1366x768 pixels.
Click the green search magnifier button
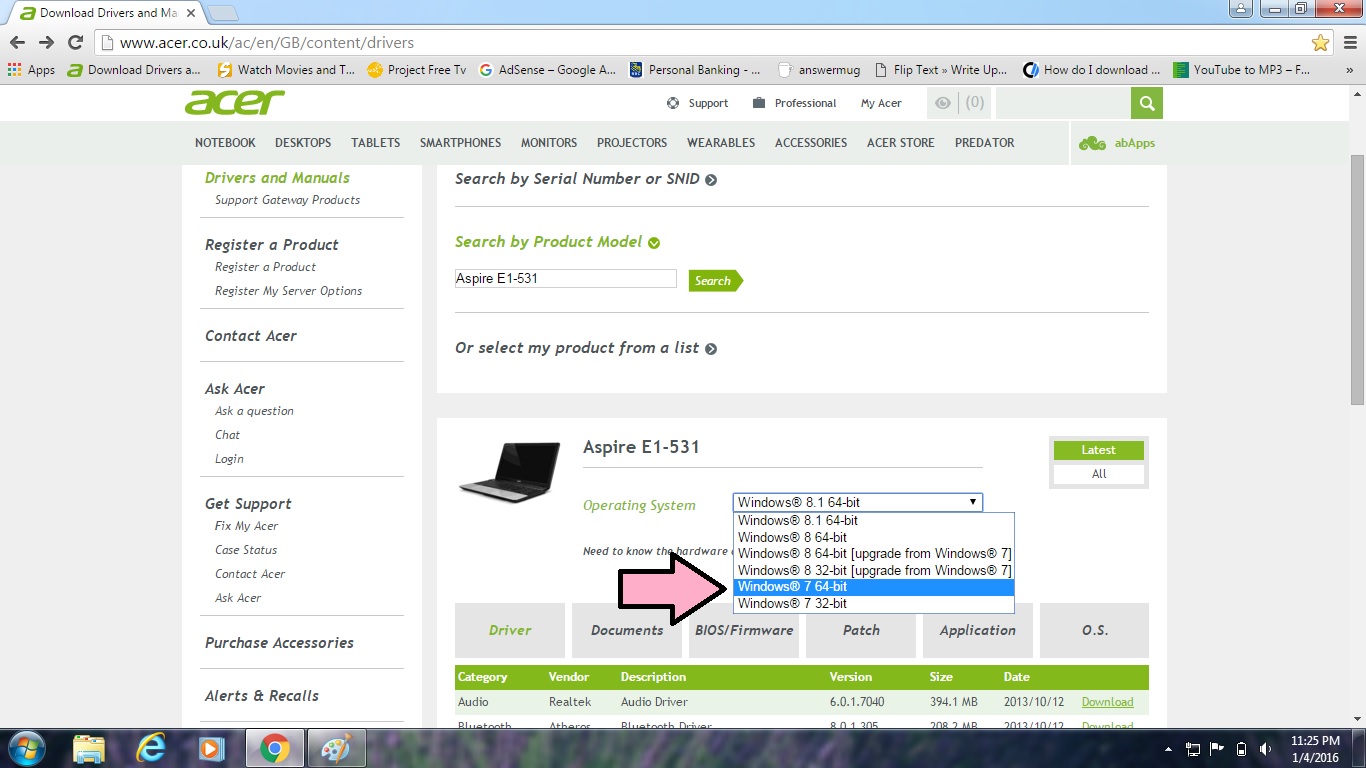coord(1147,103)
